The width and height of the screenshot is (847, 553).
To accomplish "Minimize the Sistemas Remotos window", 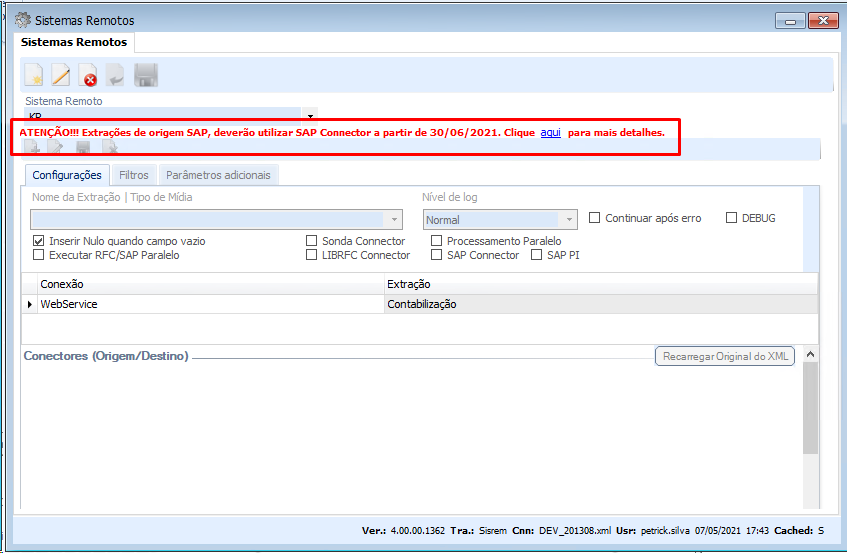I will pyautogui.click(x=790, y=21).
